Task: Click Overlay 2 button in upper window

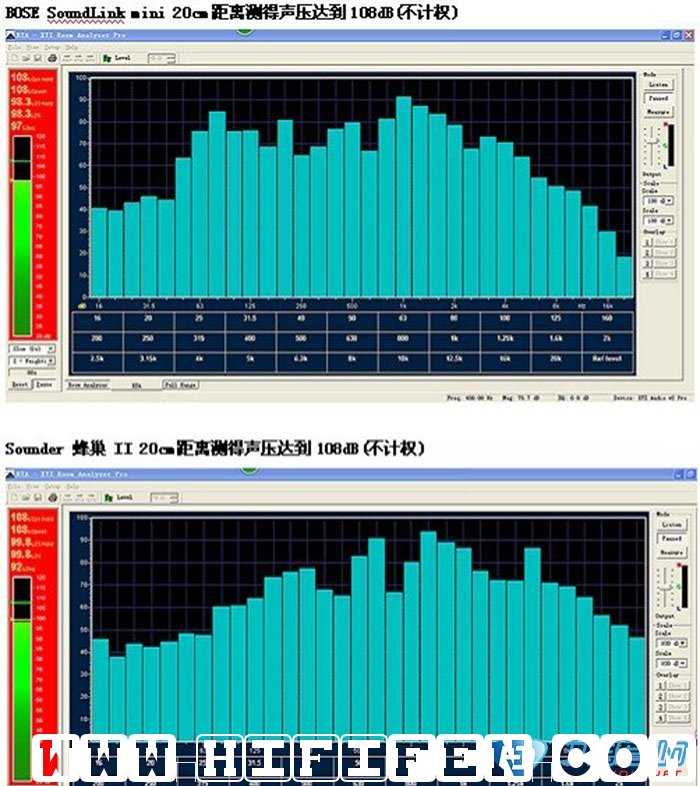Action: point(647,253)
